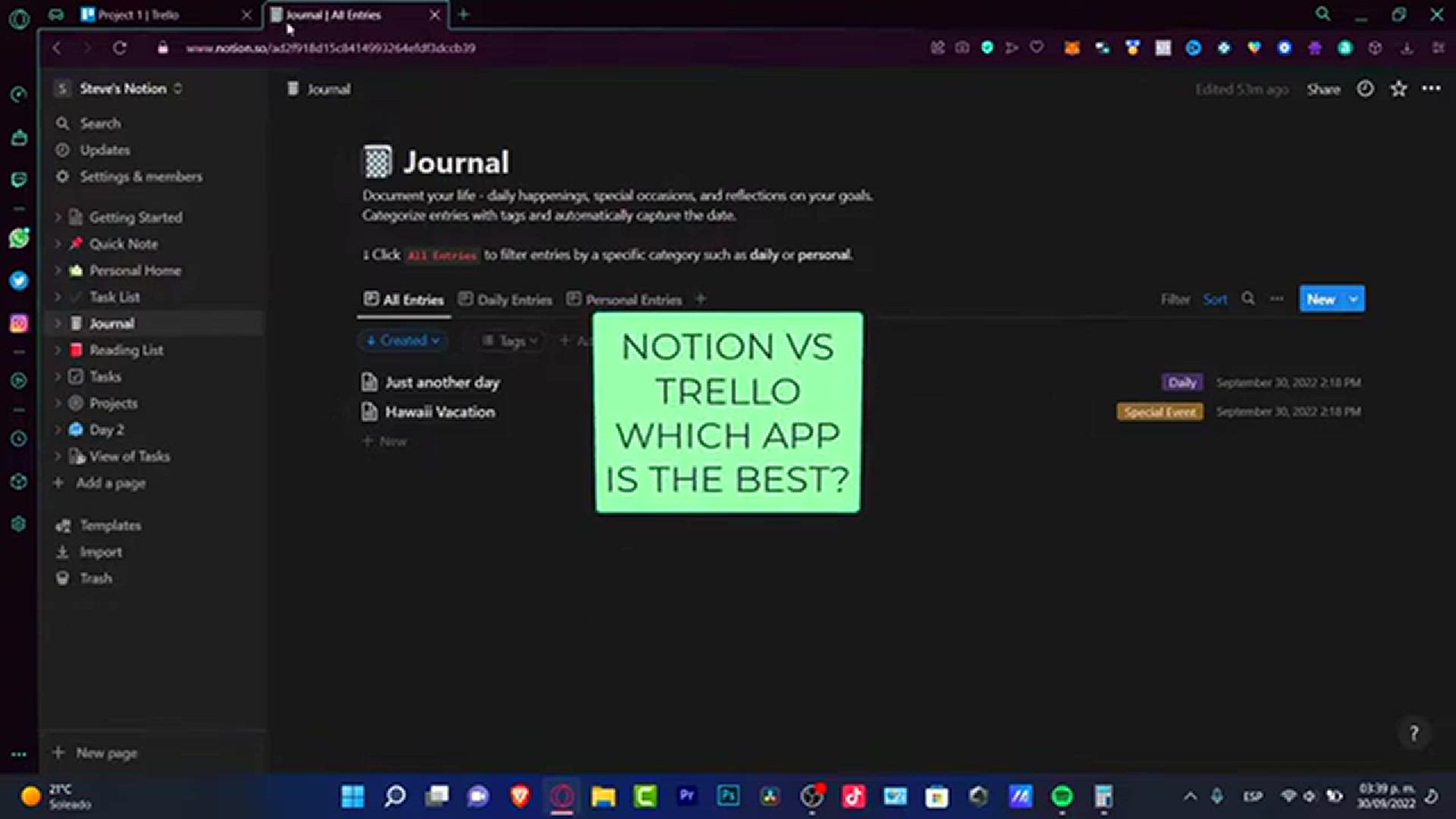1456x819 pixels.
Task: Click the browser search icon at top right
Action: click(x=1323, y=14)
